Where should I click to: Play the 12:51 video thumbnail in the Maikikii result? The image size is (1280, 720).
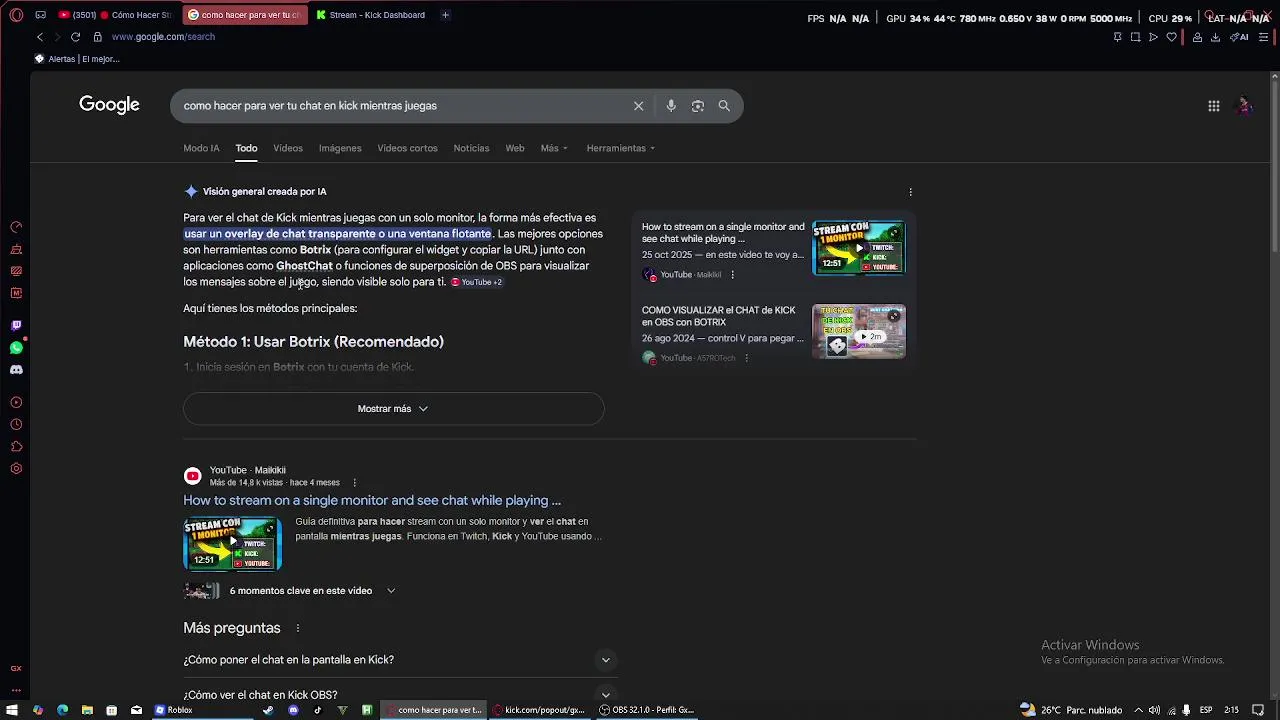tap(232, 544)
